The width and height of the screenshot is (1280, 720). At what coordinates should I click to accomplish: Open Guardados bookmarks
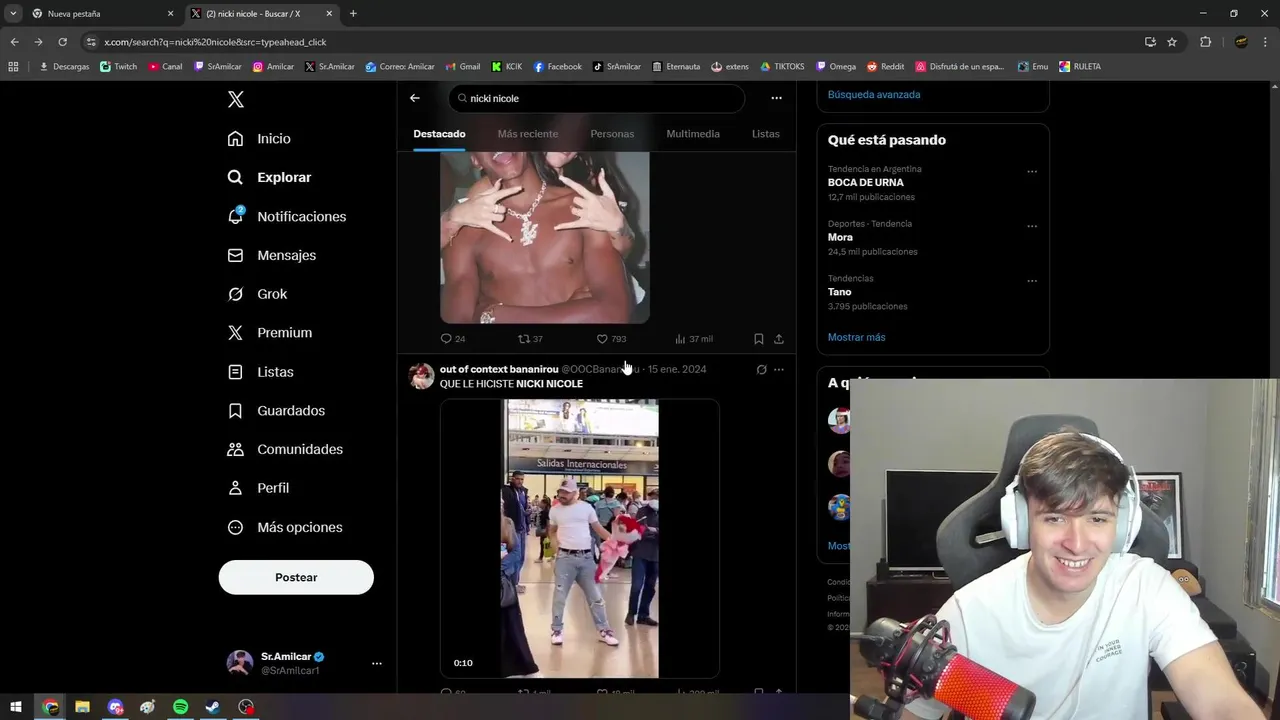point(276,410)
